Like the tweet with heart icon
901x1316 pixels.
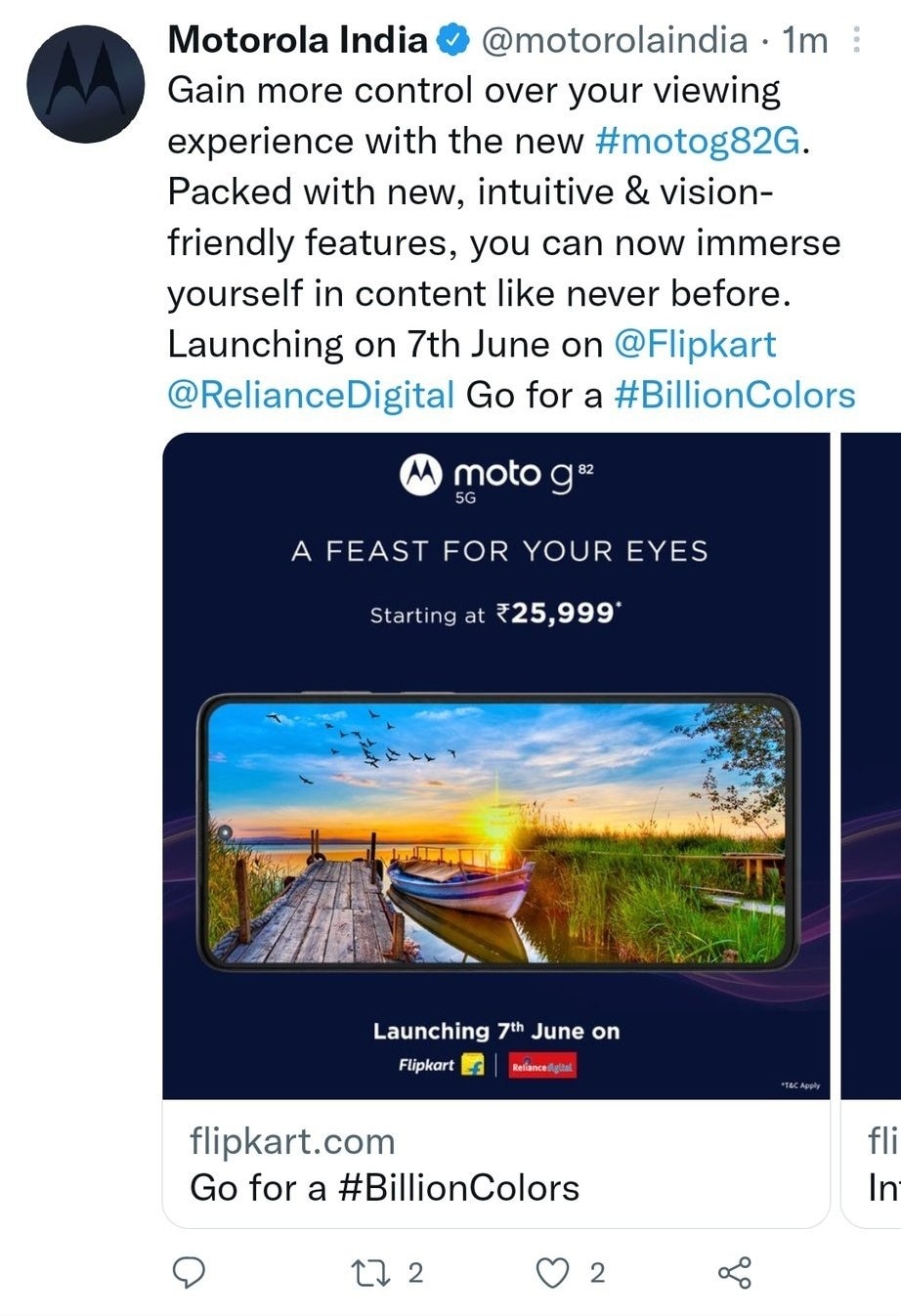554,1271
